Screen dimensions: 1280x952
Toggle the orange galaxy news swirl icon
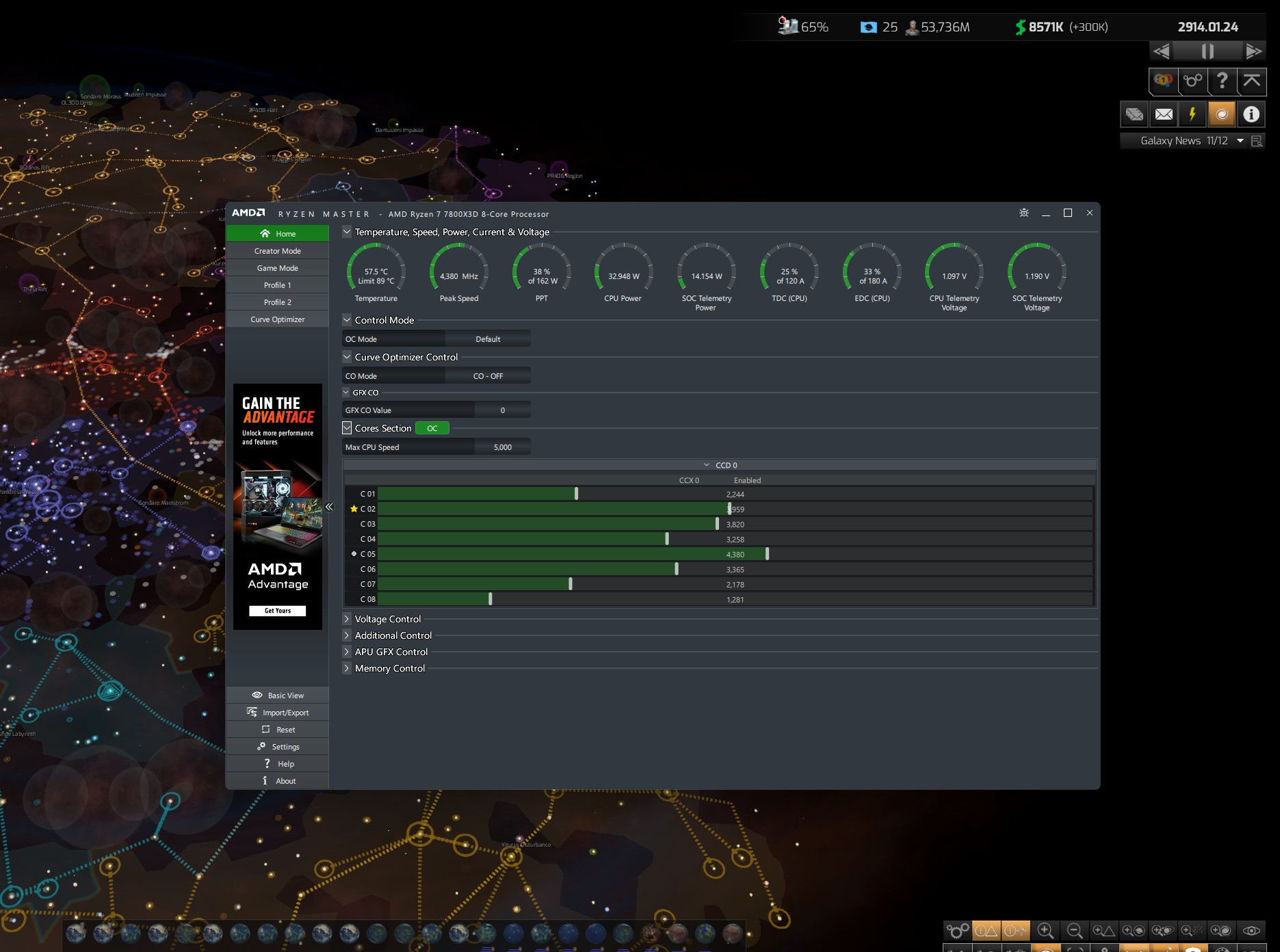(1222, 114)
